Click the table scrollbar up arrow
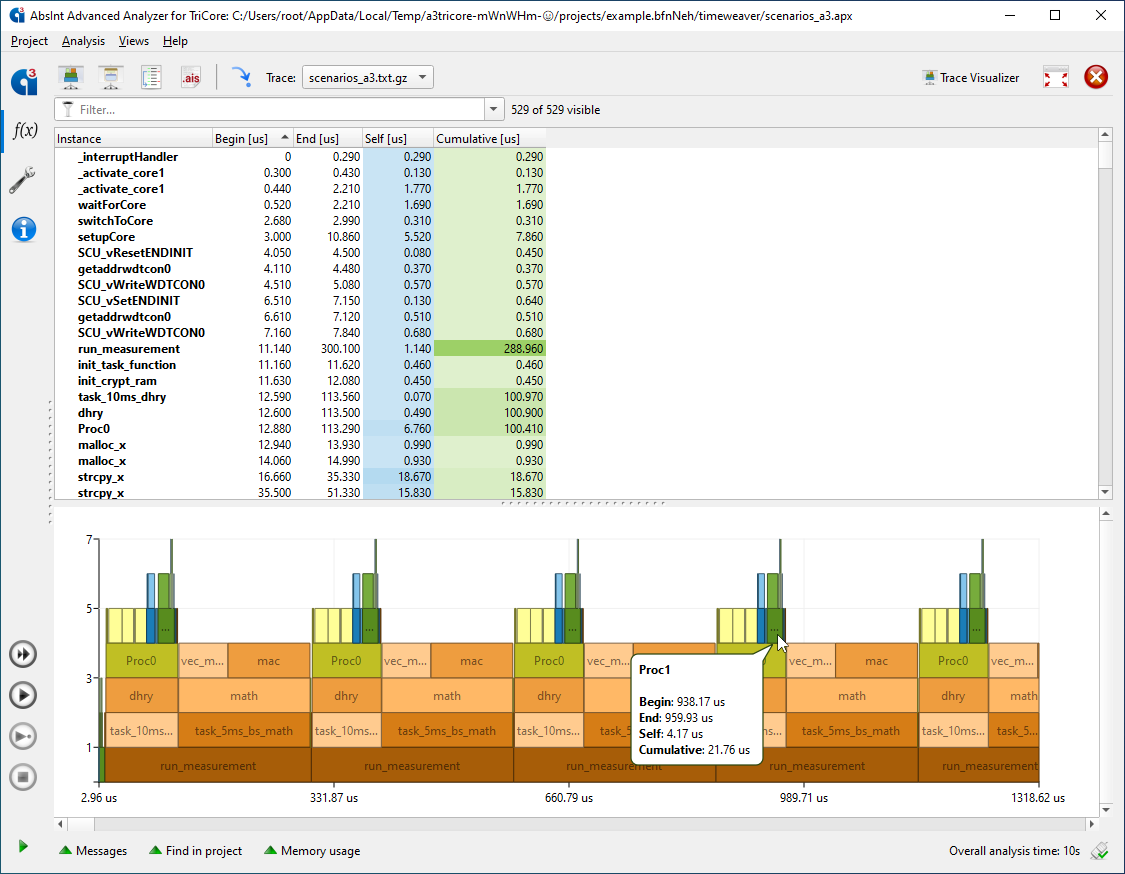Viewport: 1125px width, 874px height. pos(1105,134)
